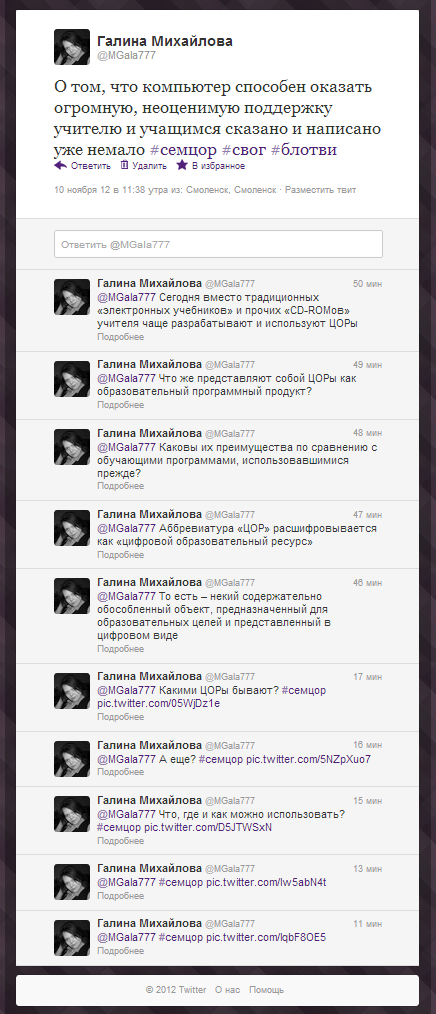Focus the Ответить @MGala777 reply field

point(218,244)
